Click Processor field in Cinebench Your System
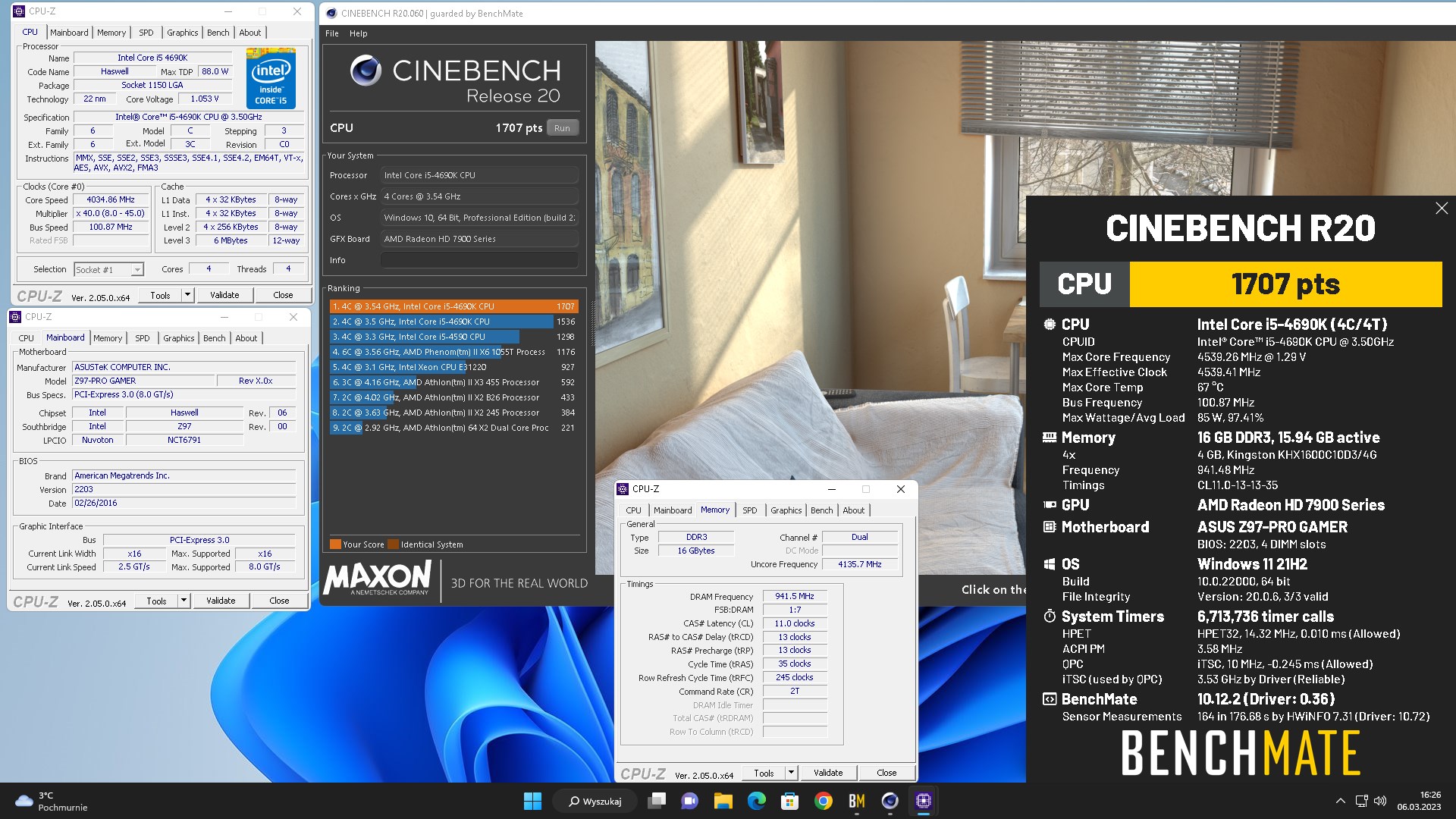The image size is (1456, 819). click(x=479, y=175)
